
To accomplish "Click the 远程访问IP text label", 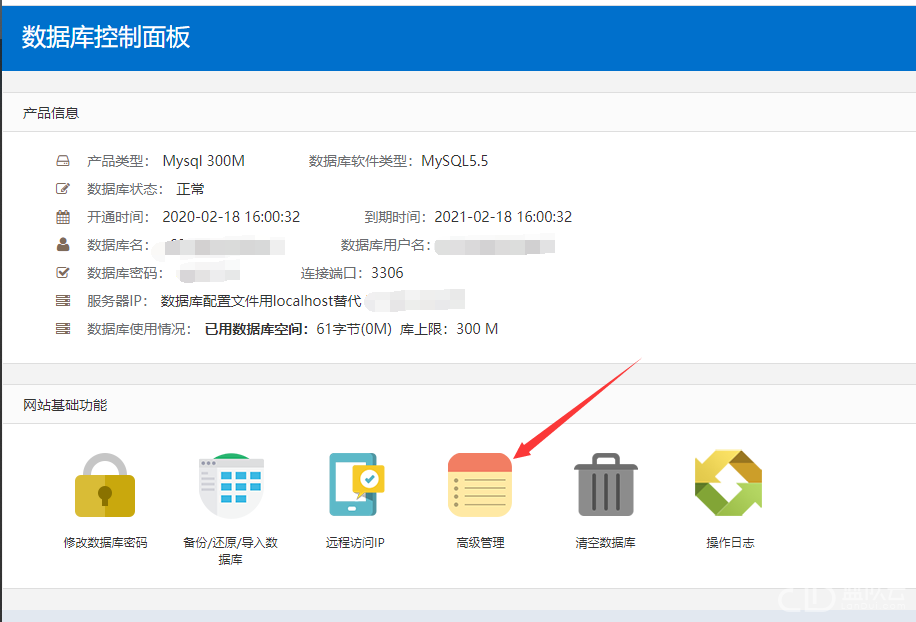I will click(355, 543).
